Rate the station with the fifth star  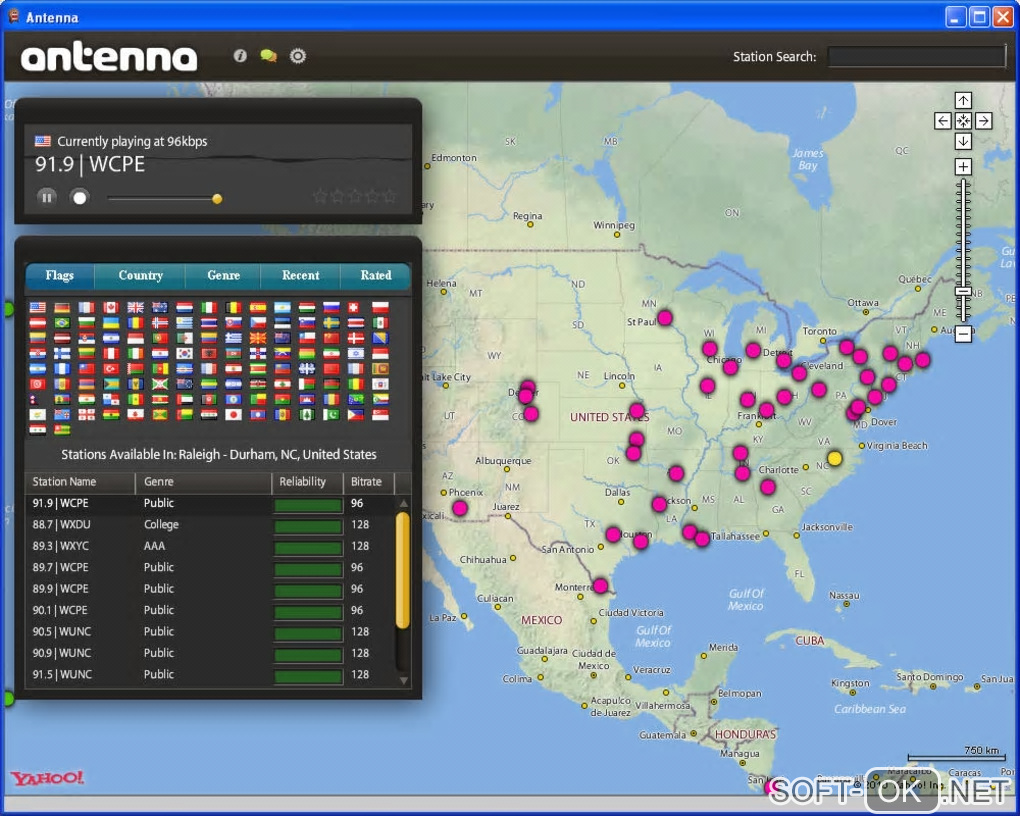(x=389, y=196)
